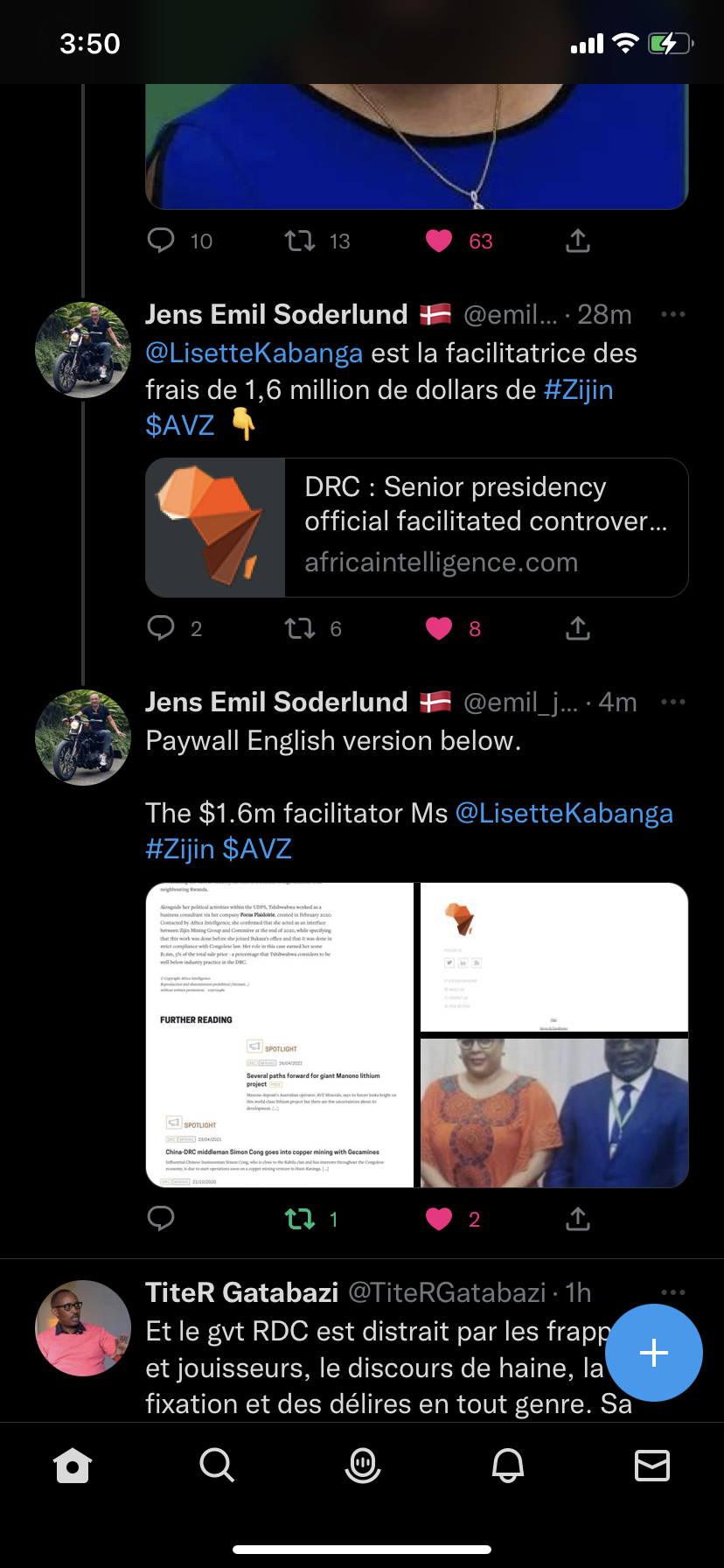724x1568 pixels.
Task: Open the article screenshot image thumbnail
Action: click(x=280, y=1035)
